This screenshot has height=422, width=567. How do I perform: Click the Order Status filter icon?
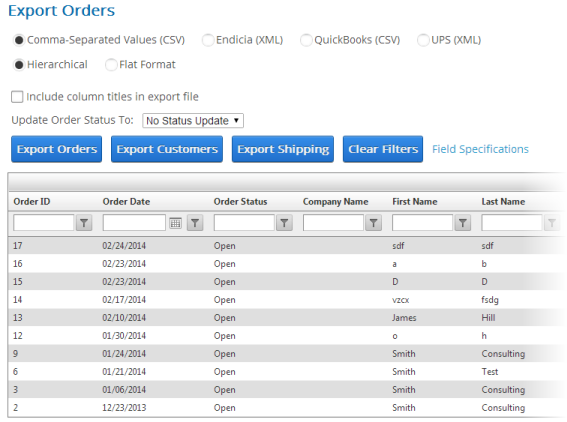[x=284, y=223]
